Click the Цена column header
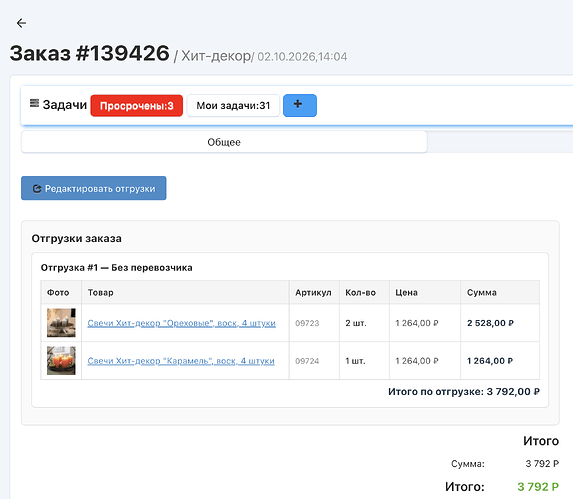The width and height of the screenshot is (573, 499). tap(406, 292)
